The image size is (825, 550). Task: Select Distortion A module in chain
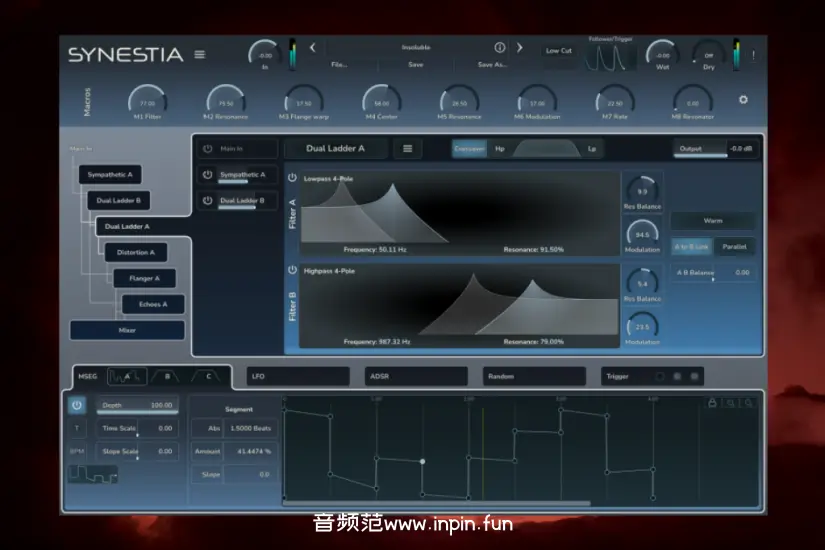click(136, 252)
